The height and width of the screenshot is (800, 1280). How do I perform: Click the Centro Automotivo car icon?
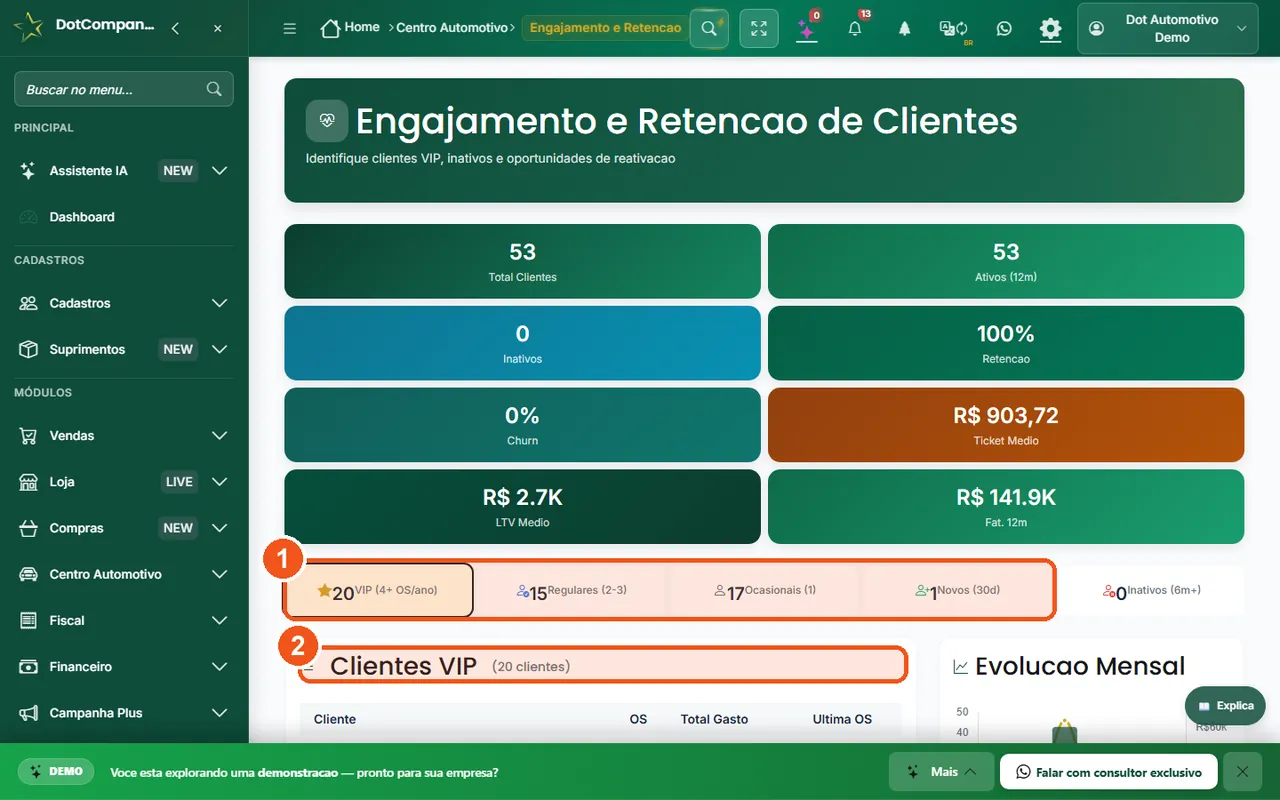click(x=28, y=574)
